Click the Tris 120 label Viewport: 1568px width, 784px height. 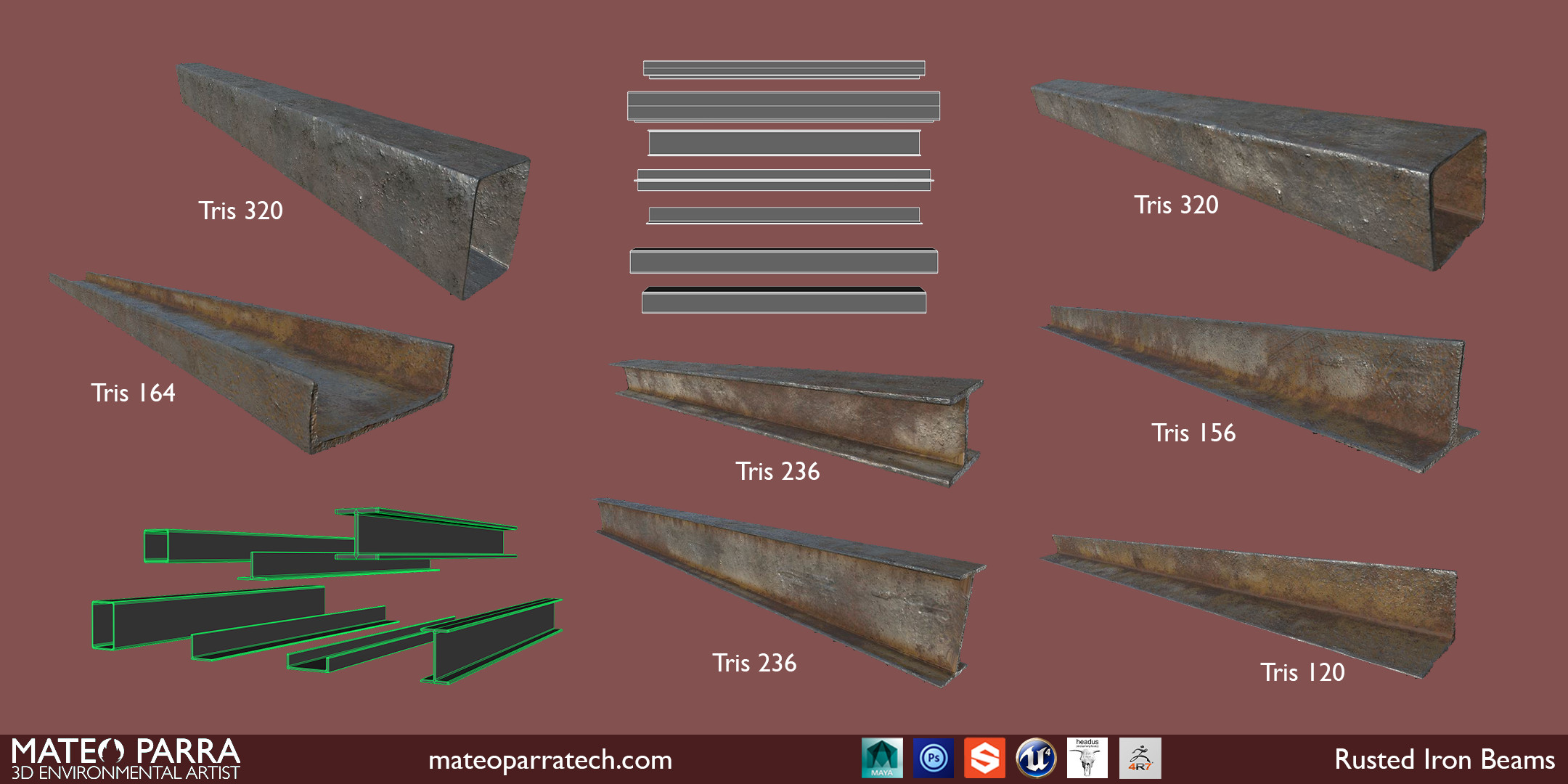(1303, 672)
